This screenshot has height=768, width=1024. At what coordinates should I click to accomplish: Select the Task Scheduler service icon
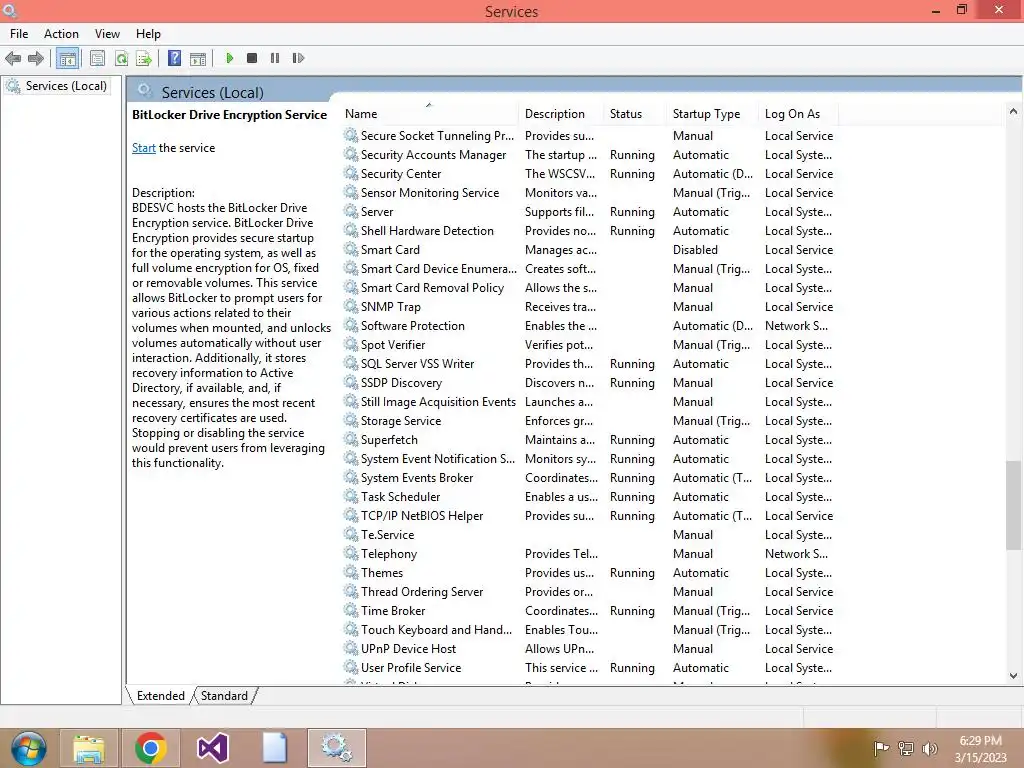[351, 496]
